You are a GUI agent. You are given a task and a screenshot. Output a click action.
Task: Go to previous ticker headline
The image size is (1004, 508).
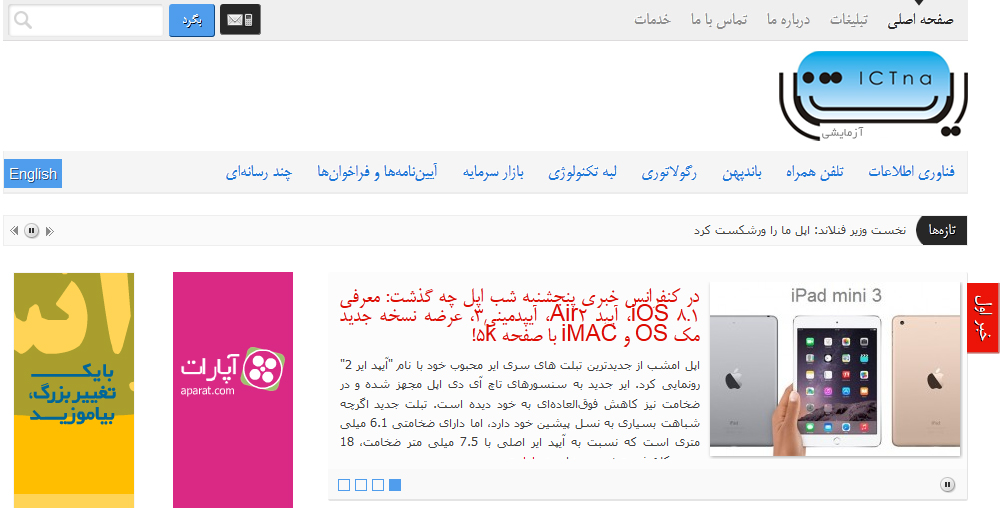pos(14,231)
